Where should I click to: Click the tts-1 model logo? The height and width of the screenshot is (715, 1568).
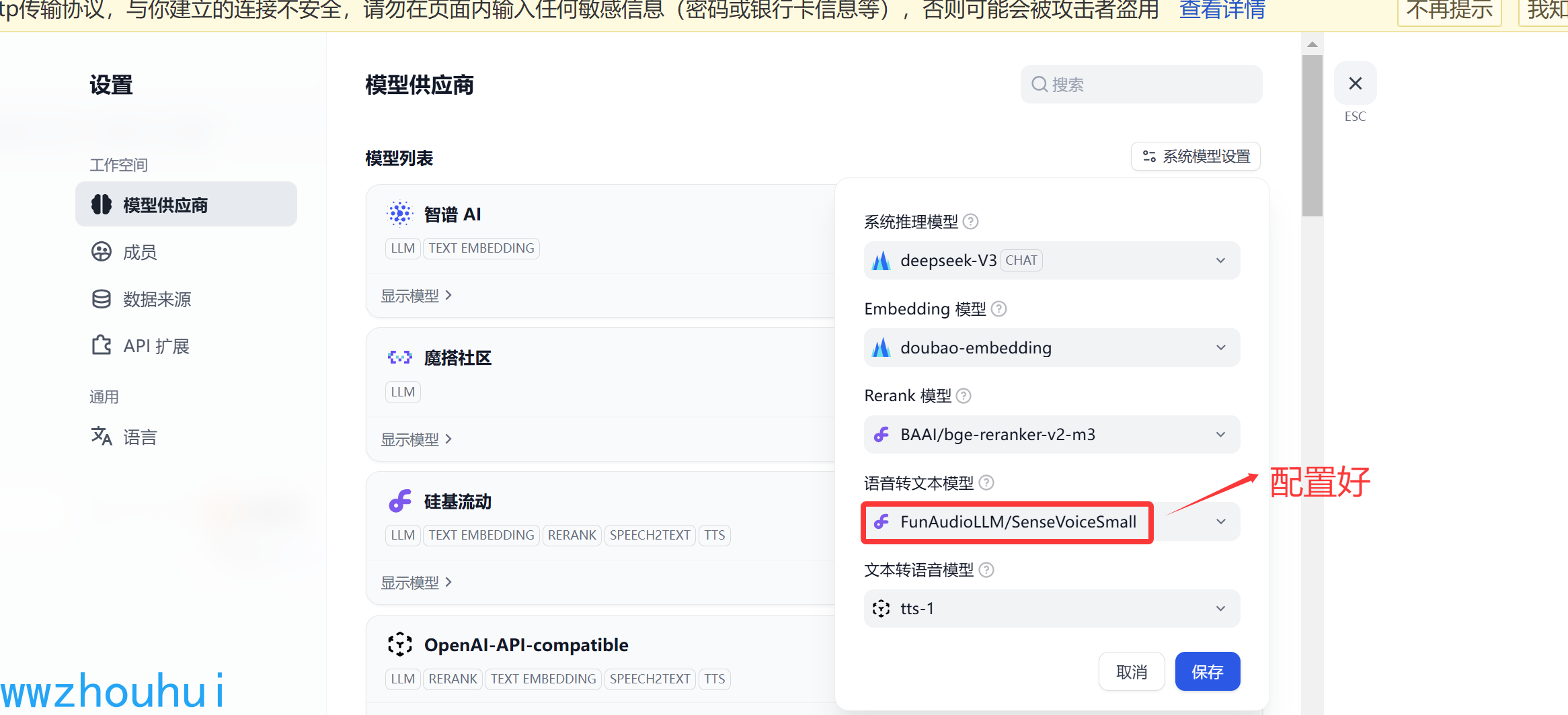(x=881, y=608)
